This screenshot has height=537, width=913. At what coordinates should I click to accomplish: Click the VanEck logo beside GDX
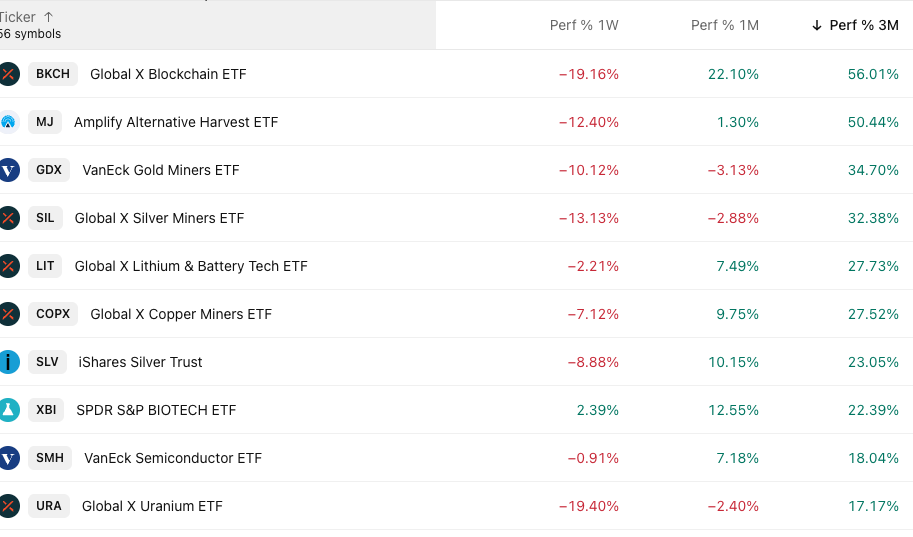pos(9,170)
